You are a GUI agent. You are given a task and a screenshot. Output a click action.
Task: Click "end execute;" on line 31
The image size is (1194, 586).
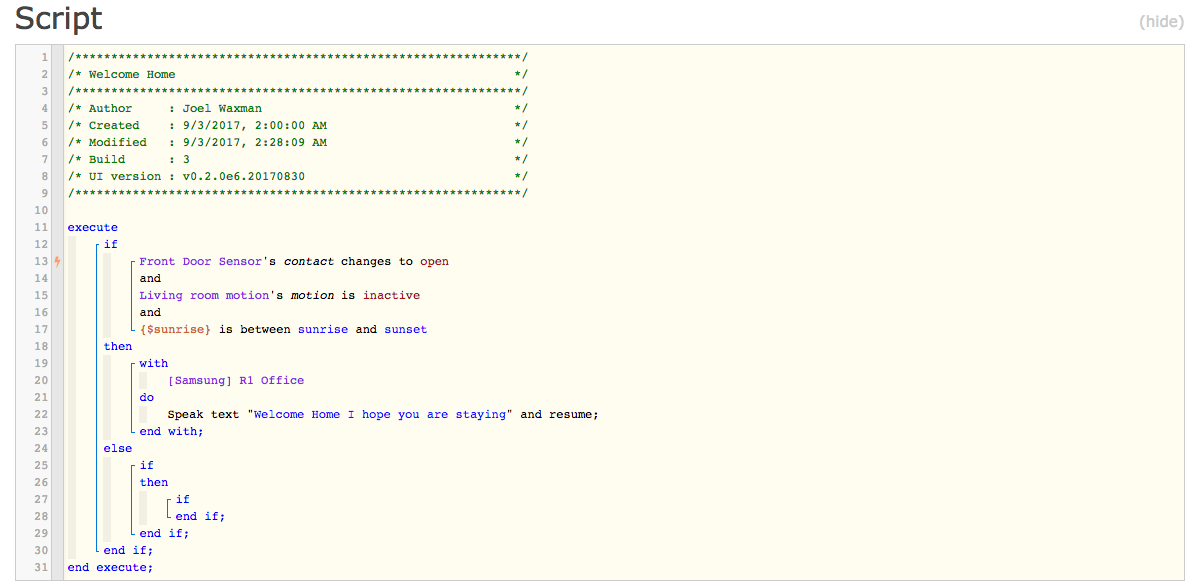click(x=110, y=568)
